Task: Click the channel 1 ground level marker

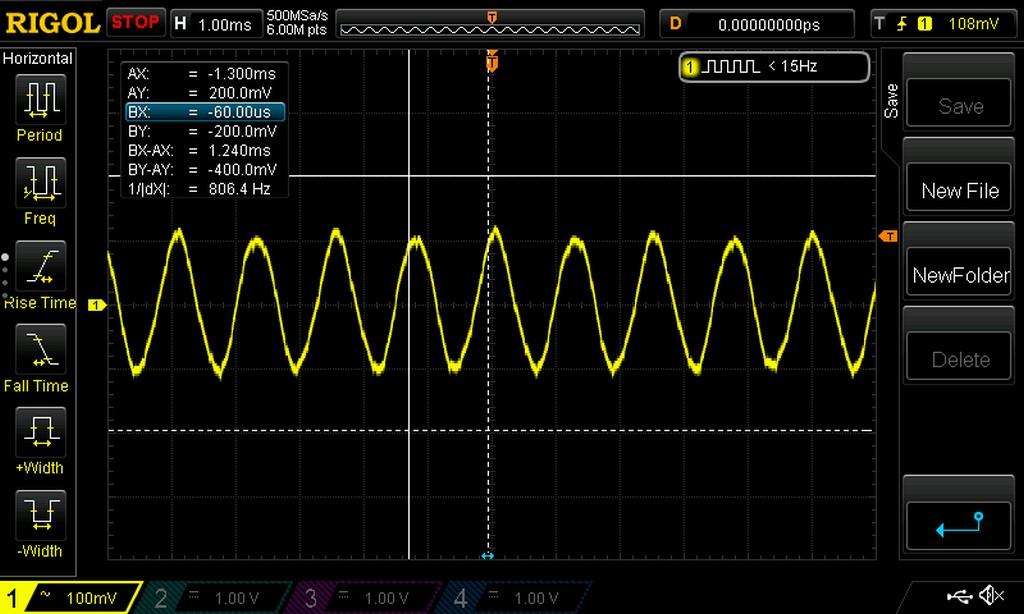Action: (x=97, y=305)
